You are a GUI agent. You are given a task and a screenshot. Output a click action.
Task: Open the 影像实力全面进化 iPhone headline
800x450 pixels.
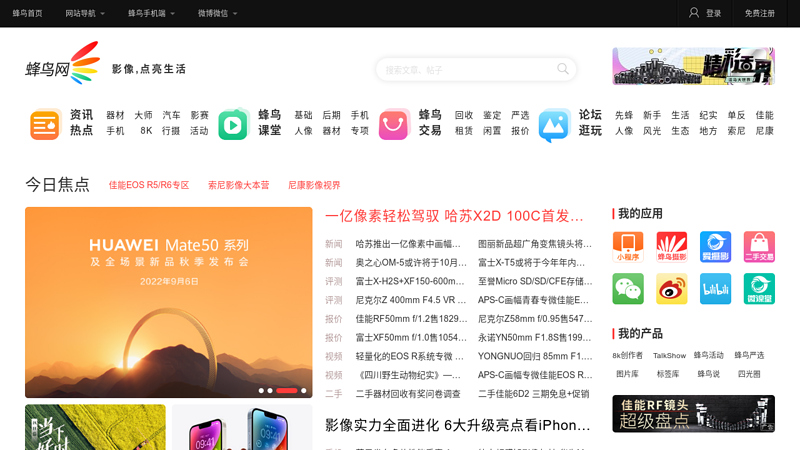[x=458, y=425]
